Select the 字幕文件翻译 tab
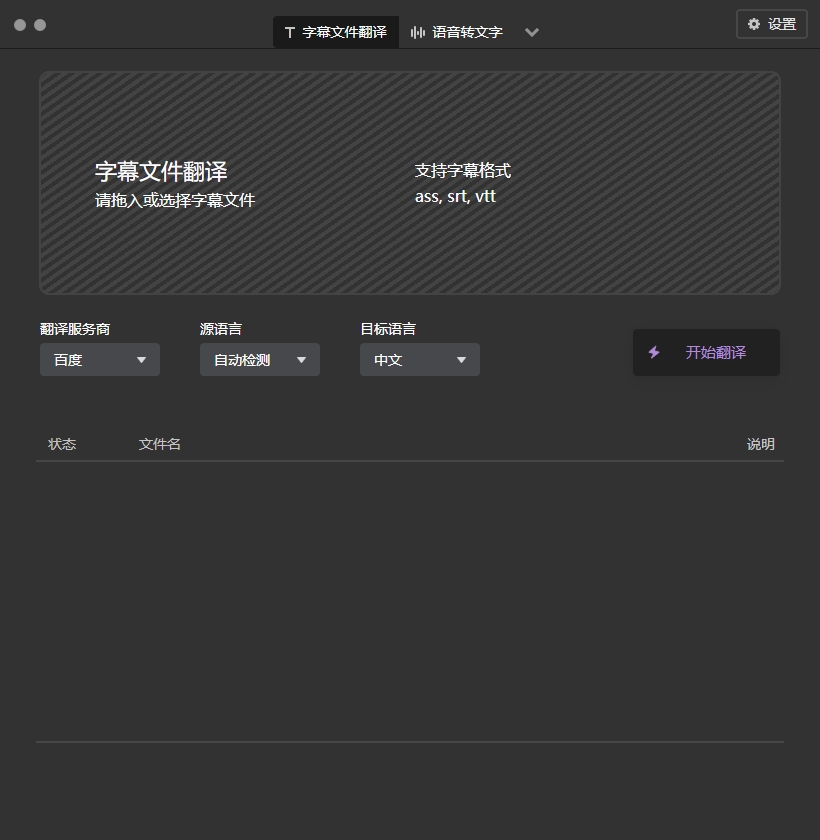The width and height of the screenshot is (820, 840). [336, 31]
